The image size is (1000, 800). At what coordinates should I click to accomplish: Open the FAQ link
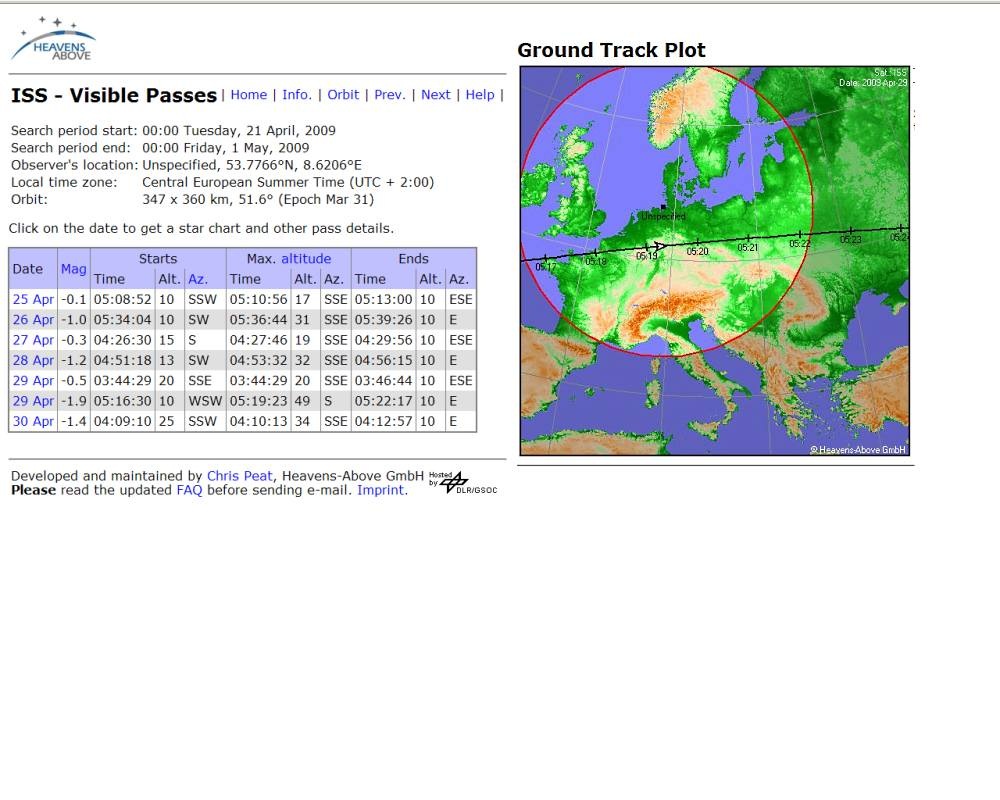coord(189,490)
